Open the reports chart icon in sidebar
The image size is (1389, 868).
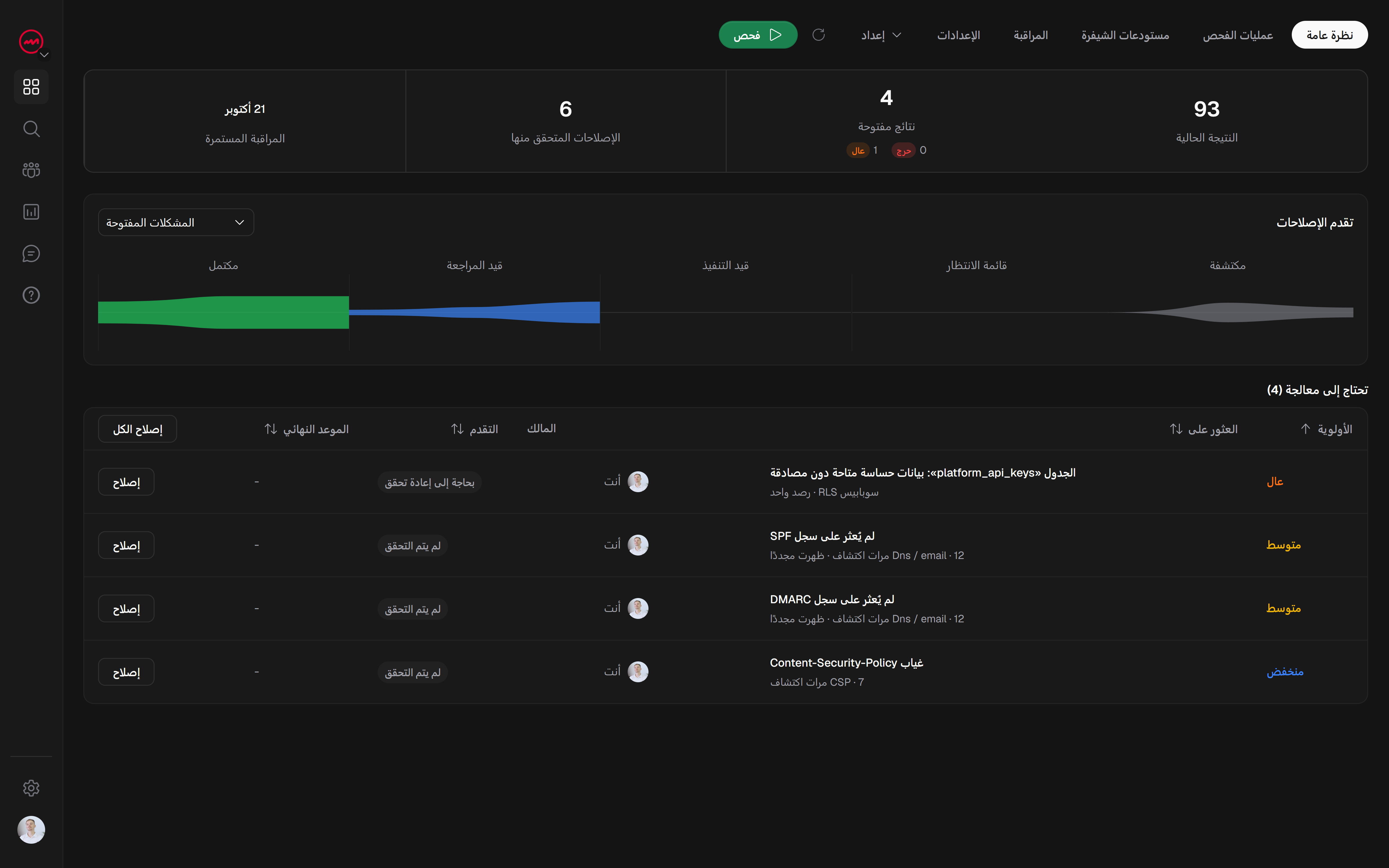coord(31,212)
